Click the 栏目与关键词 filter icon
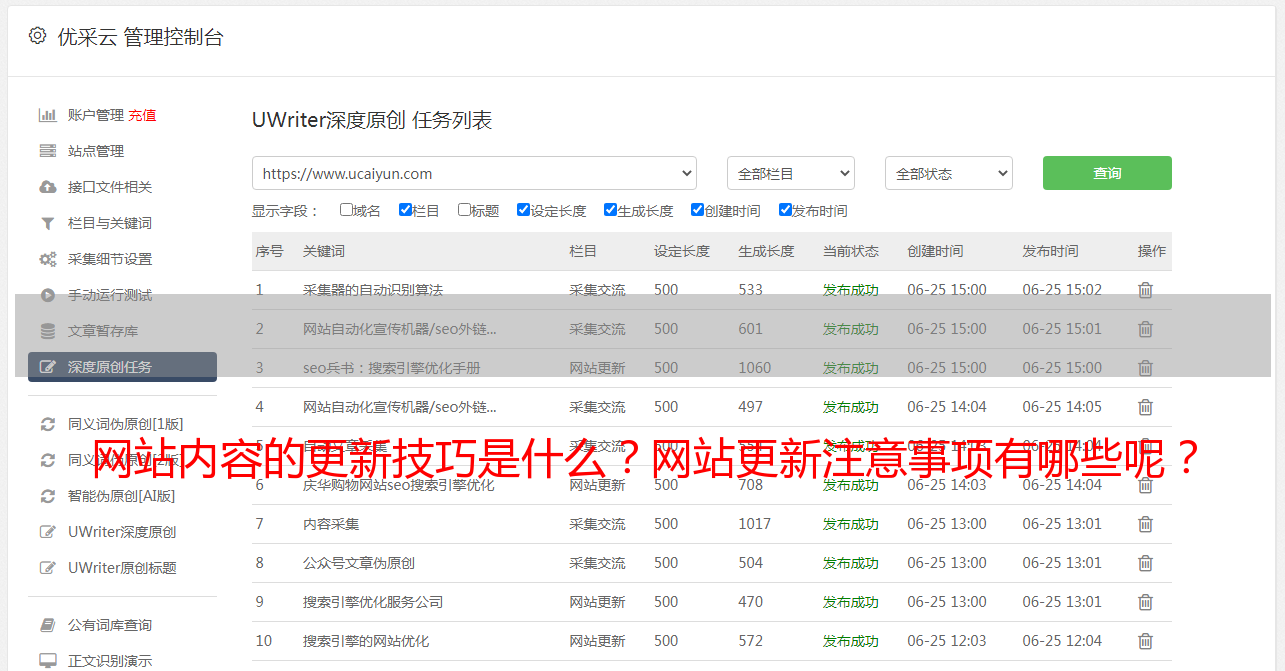The image size is (1285, 671). (47, 223)
